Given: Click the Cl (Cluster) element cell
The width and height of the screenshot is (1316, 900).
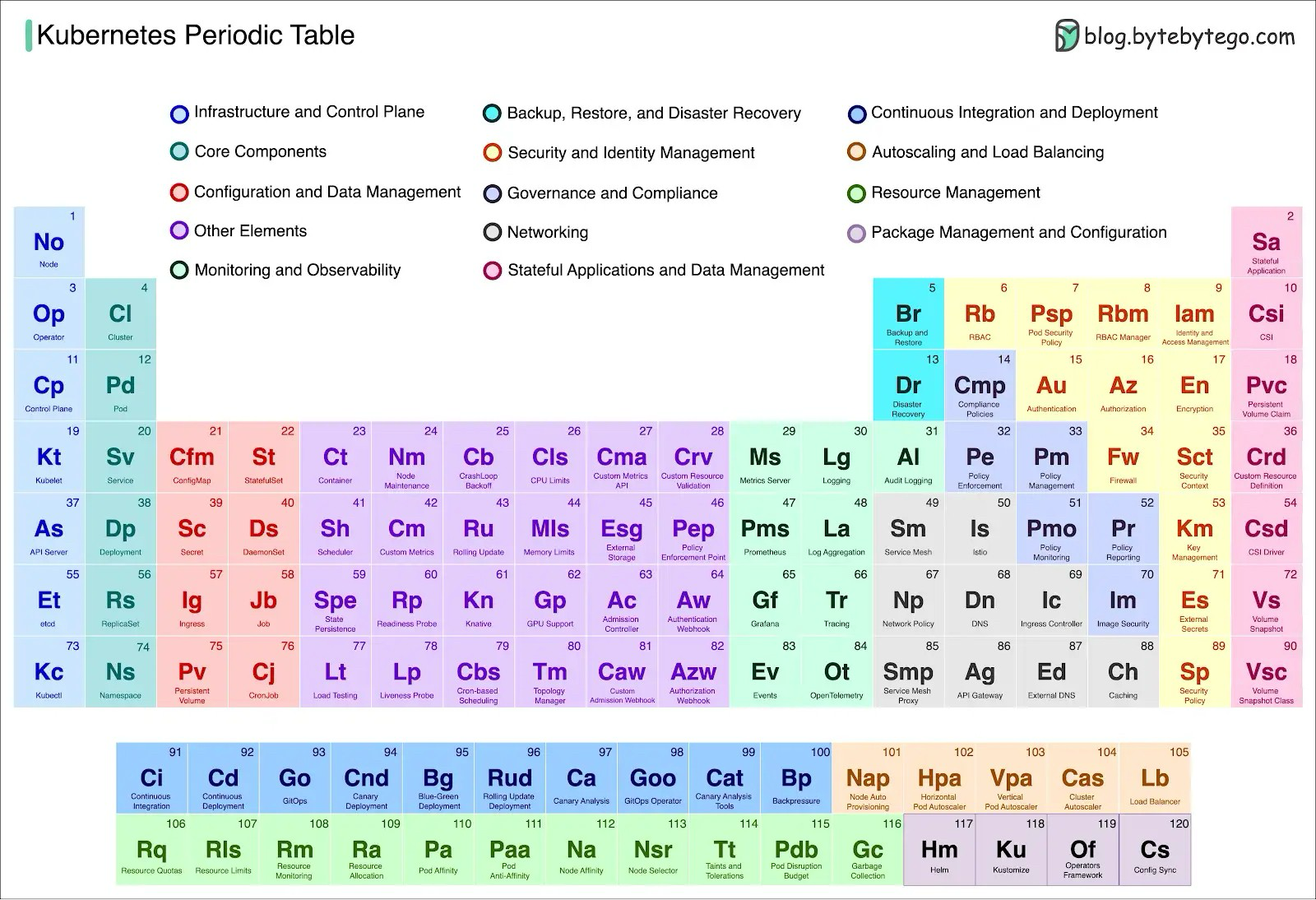Looking at the screenshot, I should pos(121,313).
